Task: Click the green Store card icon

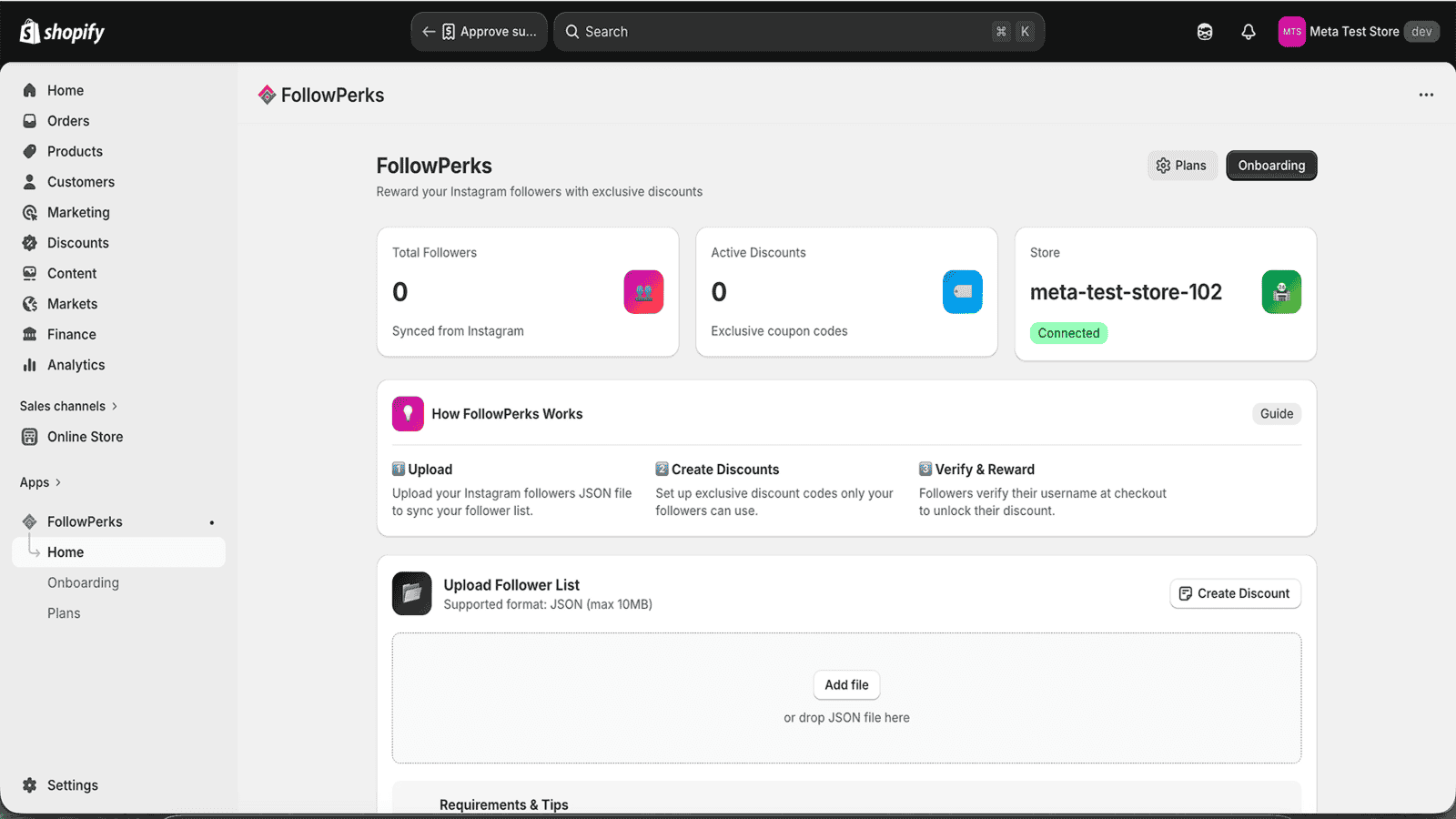Action: (1281, 292)
